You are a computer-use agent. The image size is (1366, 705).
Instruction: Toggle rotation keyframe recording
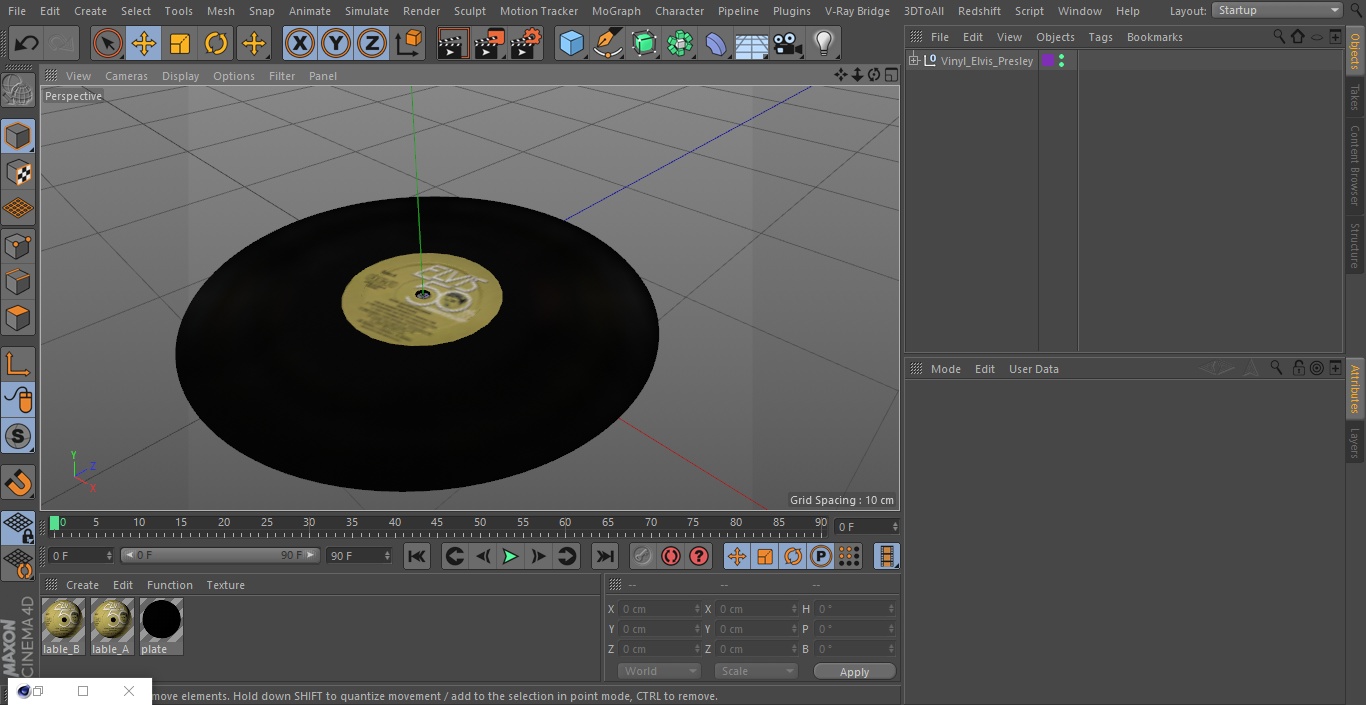[793, 556]
